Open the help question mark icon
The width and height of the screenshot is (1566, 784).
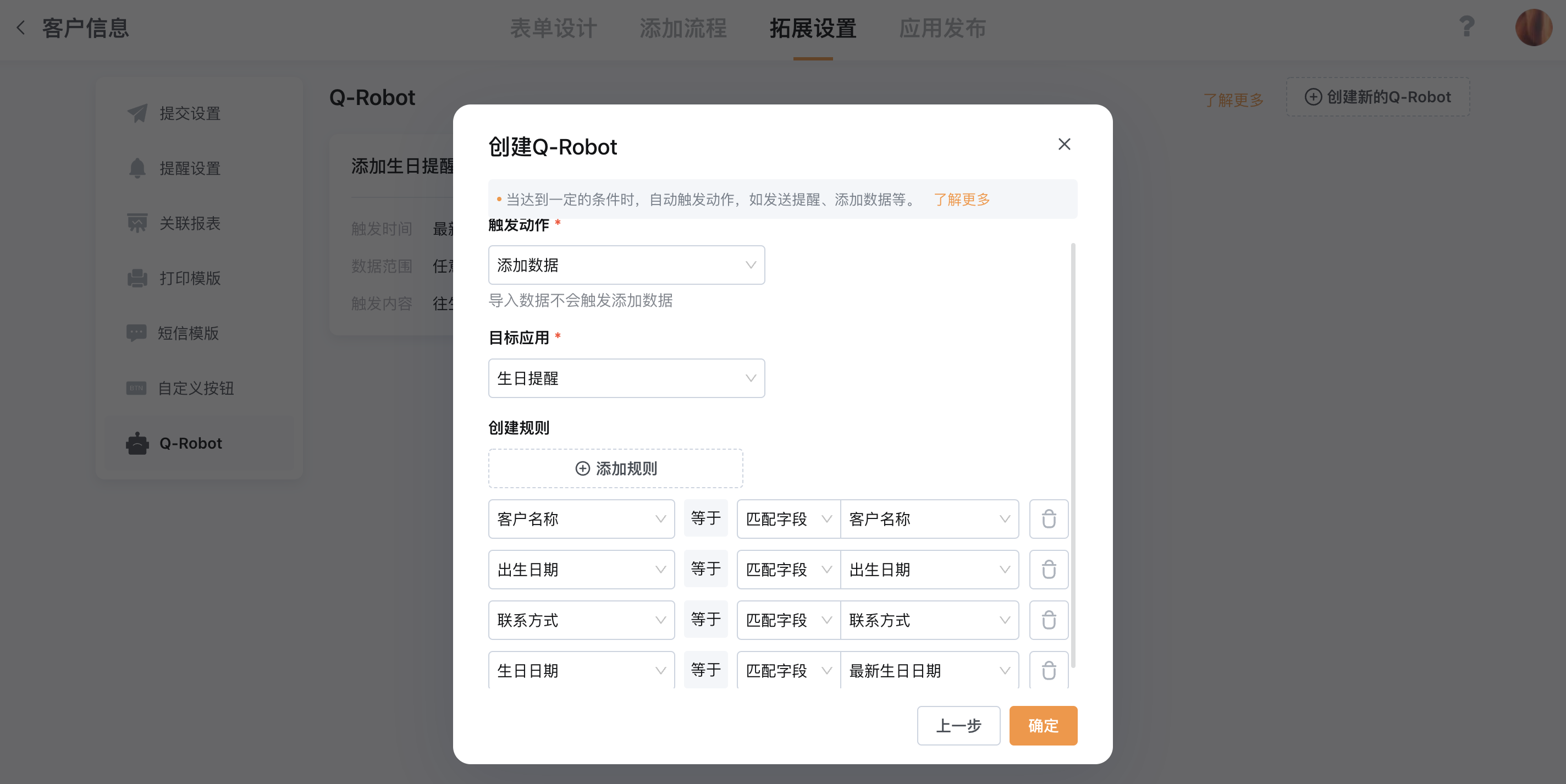tap(1467, 27)
